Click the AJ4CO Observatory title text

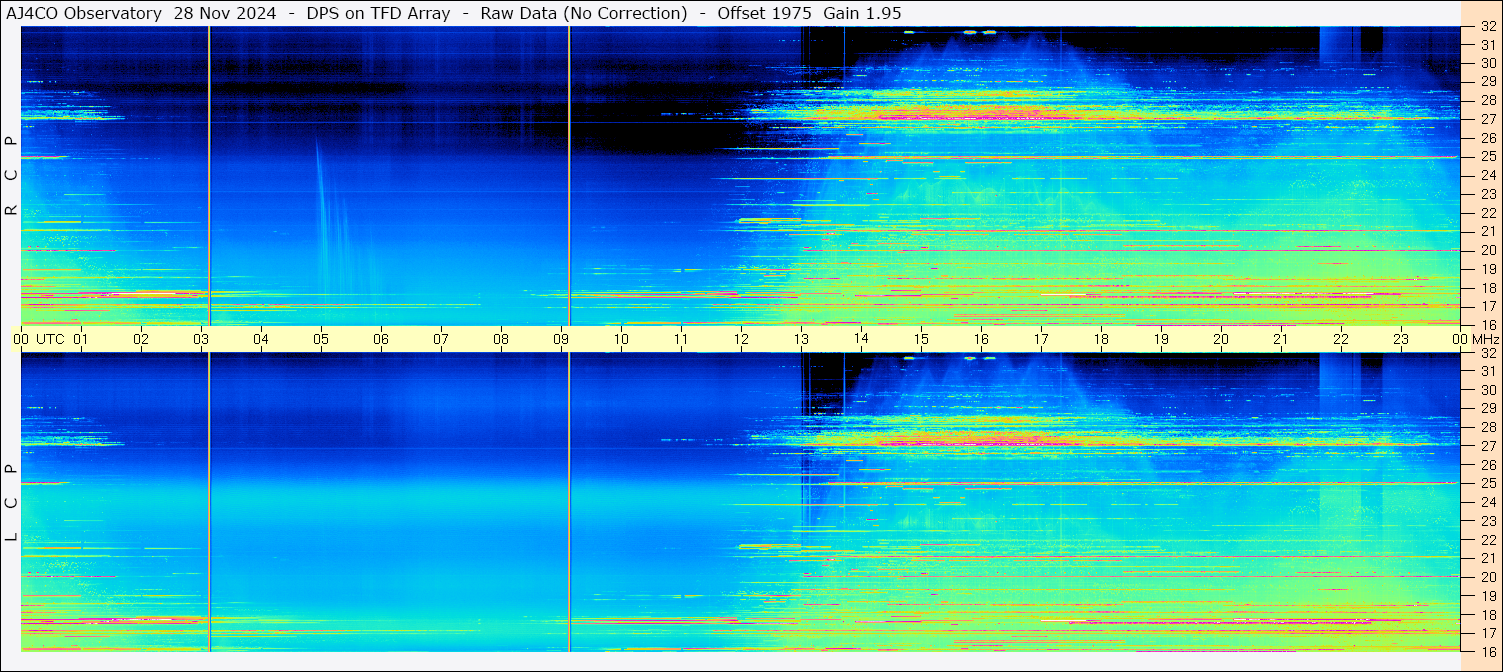pos(84,13)
